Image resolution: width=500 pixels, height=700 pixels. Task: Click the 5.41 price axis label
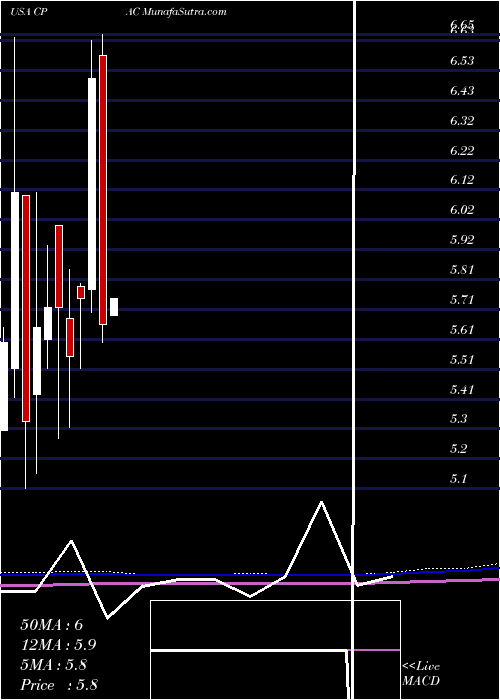coord(462,390)
